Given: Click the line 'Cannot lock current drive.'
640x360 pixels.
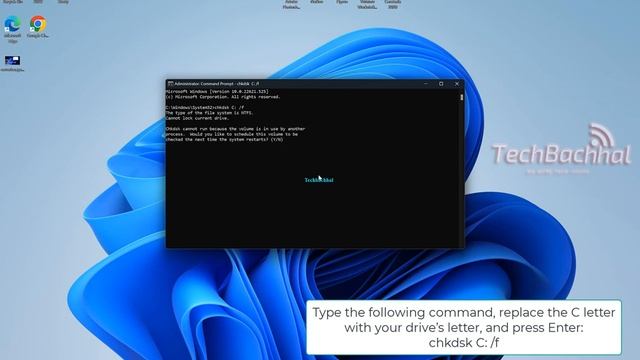Looking at the screenshot, I should click(198, 118).
